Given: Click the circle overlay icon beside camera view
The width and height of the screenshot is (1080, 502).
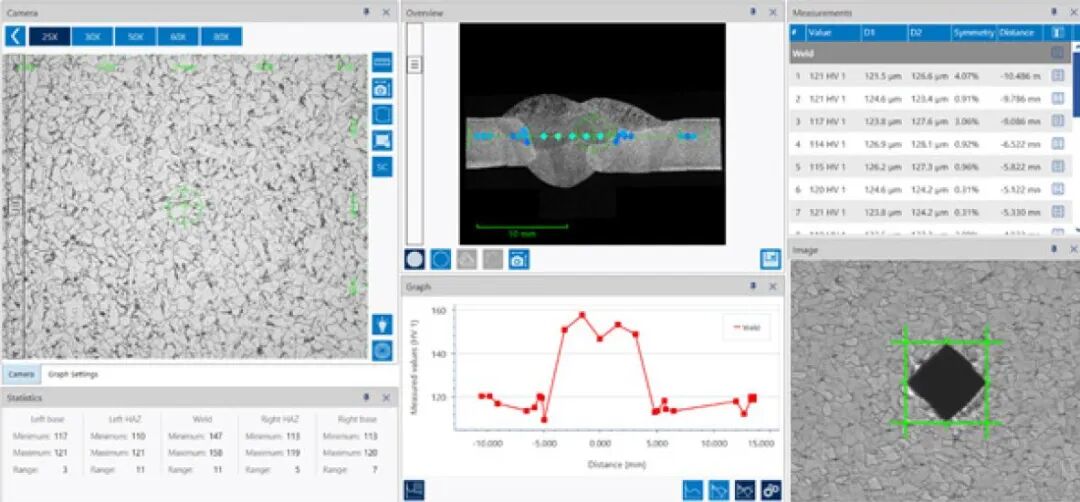Looking at the screenshot, I should 382,114.
